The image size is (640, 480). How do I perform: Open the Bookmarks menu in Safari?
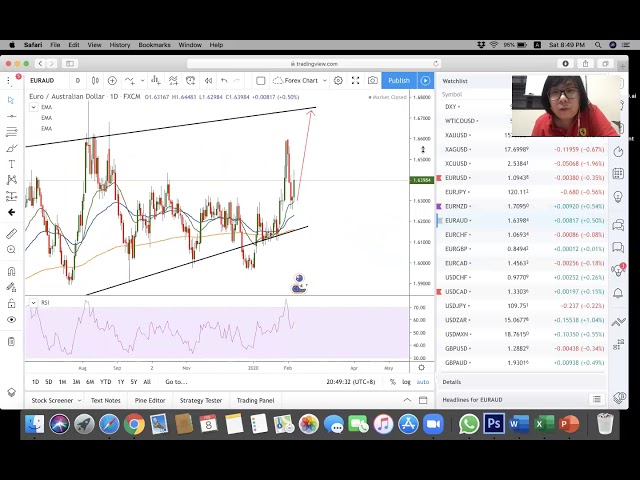[154, 45]
